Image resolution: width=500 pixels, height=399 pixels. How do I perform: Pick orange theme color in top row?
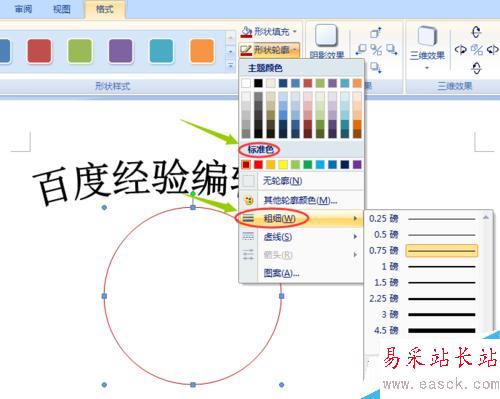pos(357,83)
